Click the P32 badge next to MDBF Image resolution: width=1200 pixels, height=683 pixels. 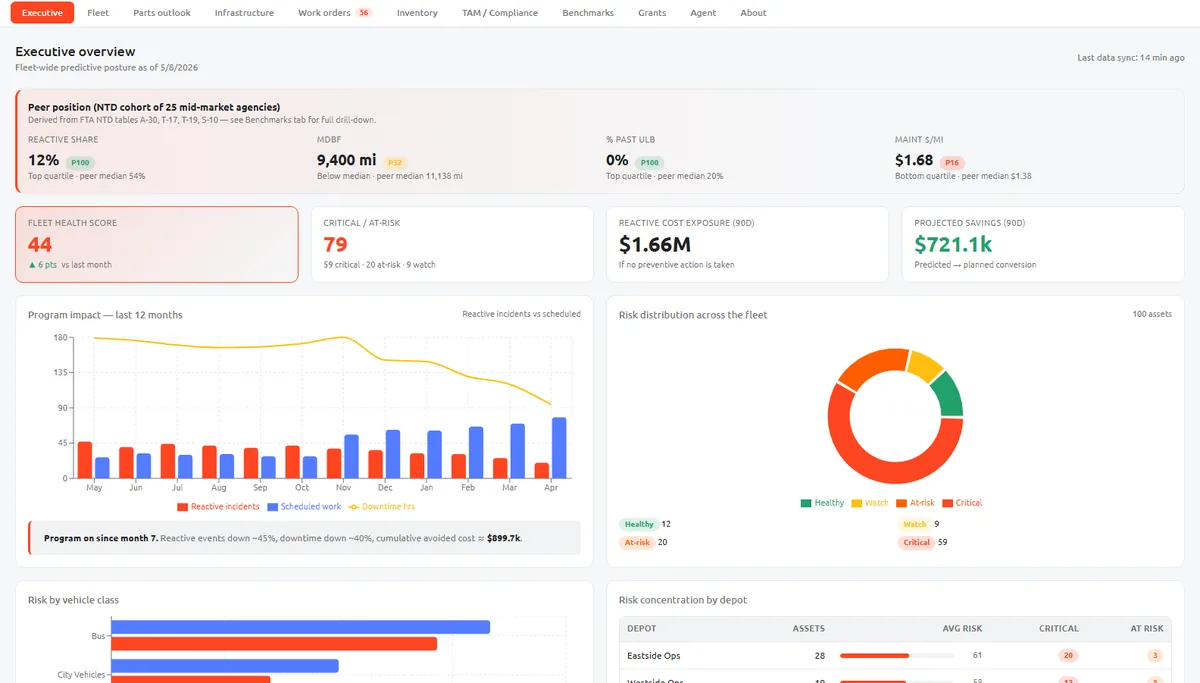pos(394,162)
